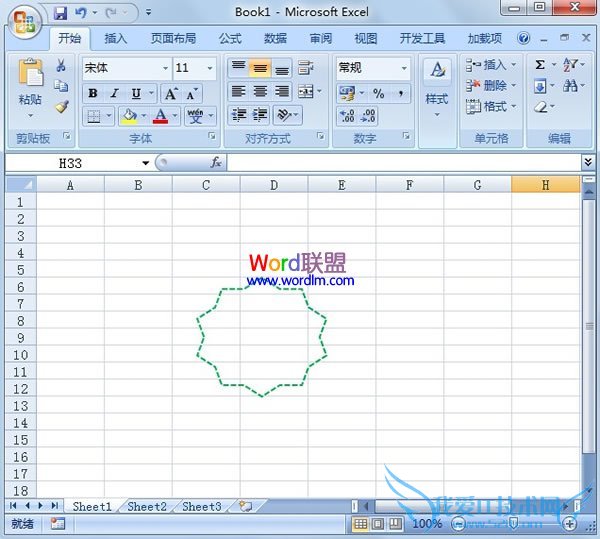Center text horizontally

pos(260,91)
